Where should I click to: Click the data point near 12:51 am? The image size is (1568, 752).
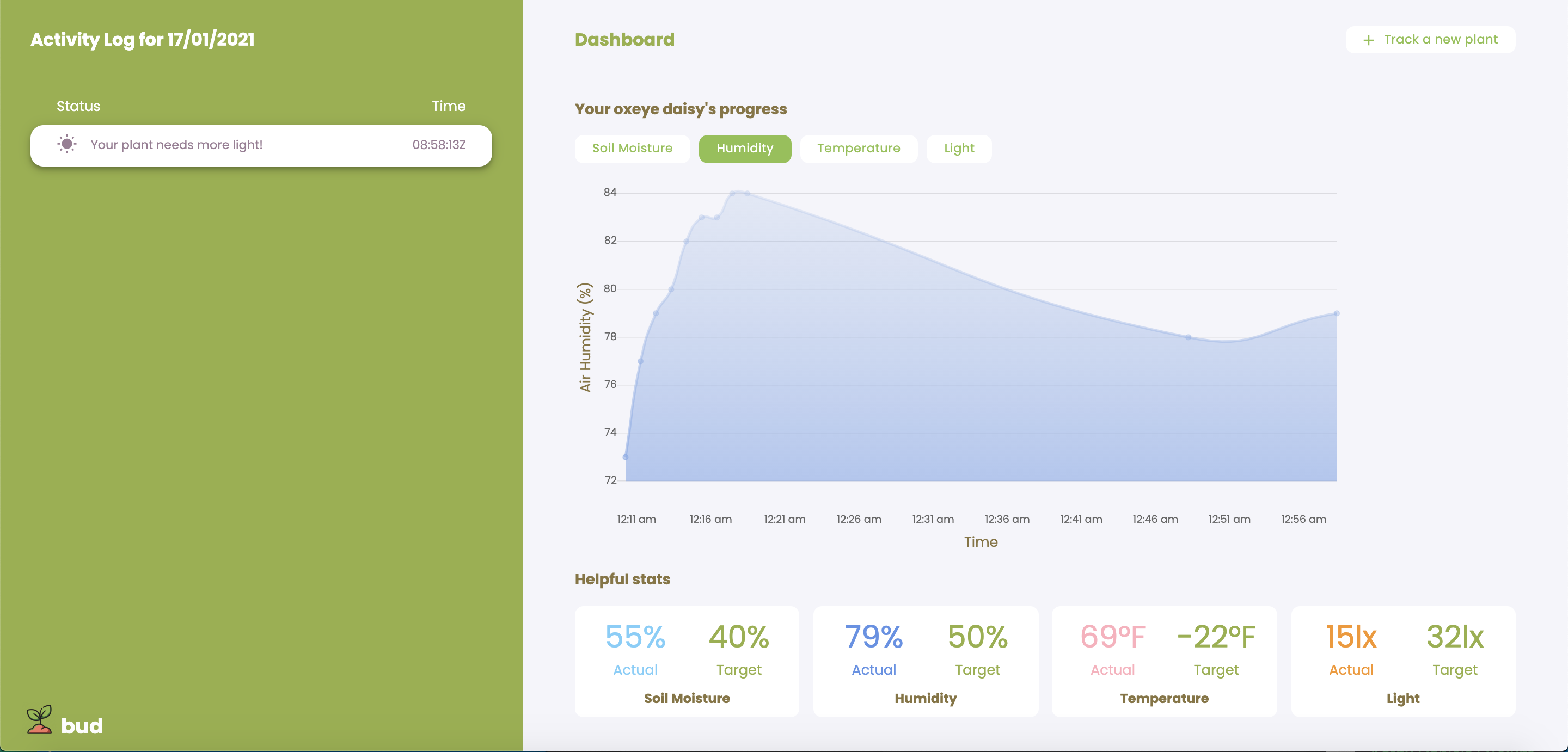tap(1187, 337)
